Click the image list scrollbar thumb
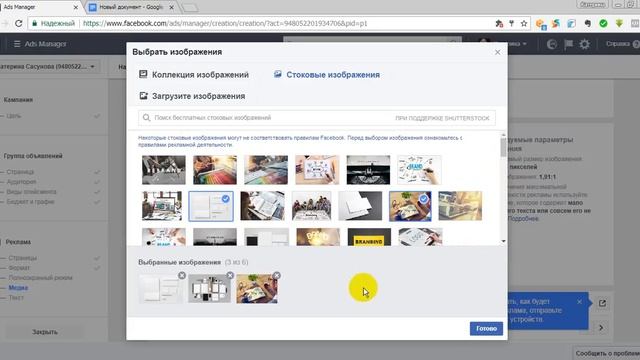 503,147
